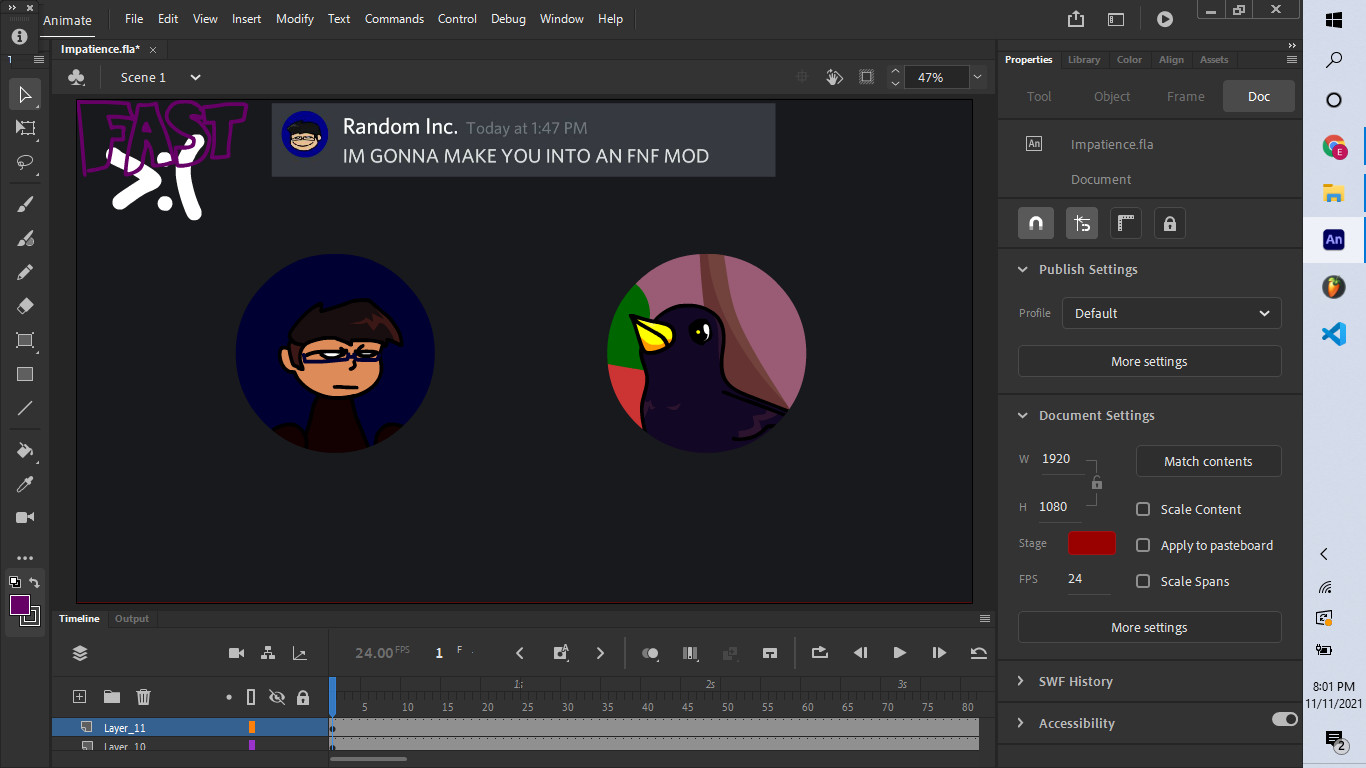Click the red Stage color swatch

(1091, 543)
